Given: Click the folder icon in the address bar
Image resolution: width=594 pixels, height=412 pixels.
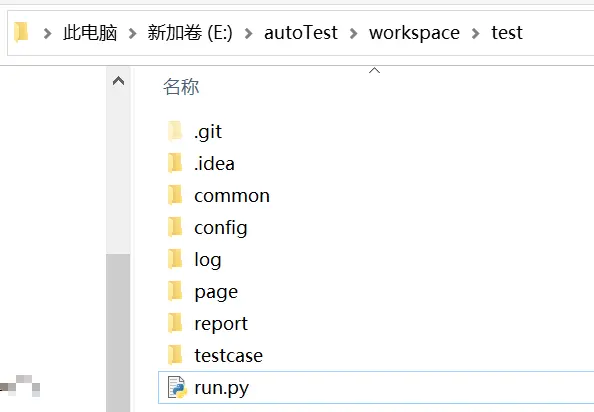Looking at the screenshot, I should [21, 32].
